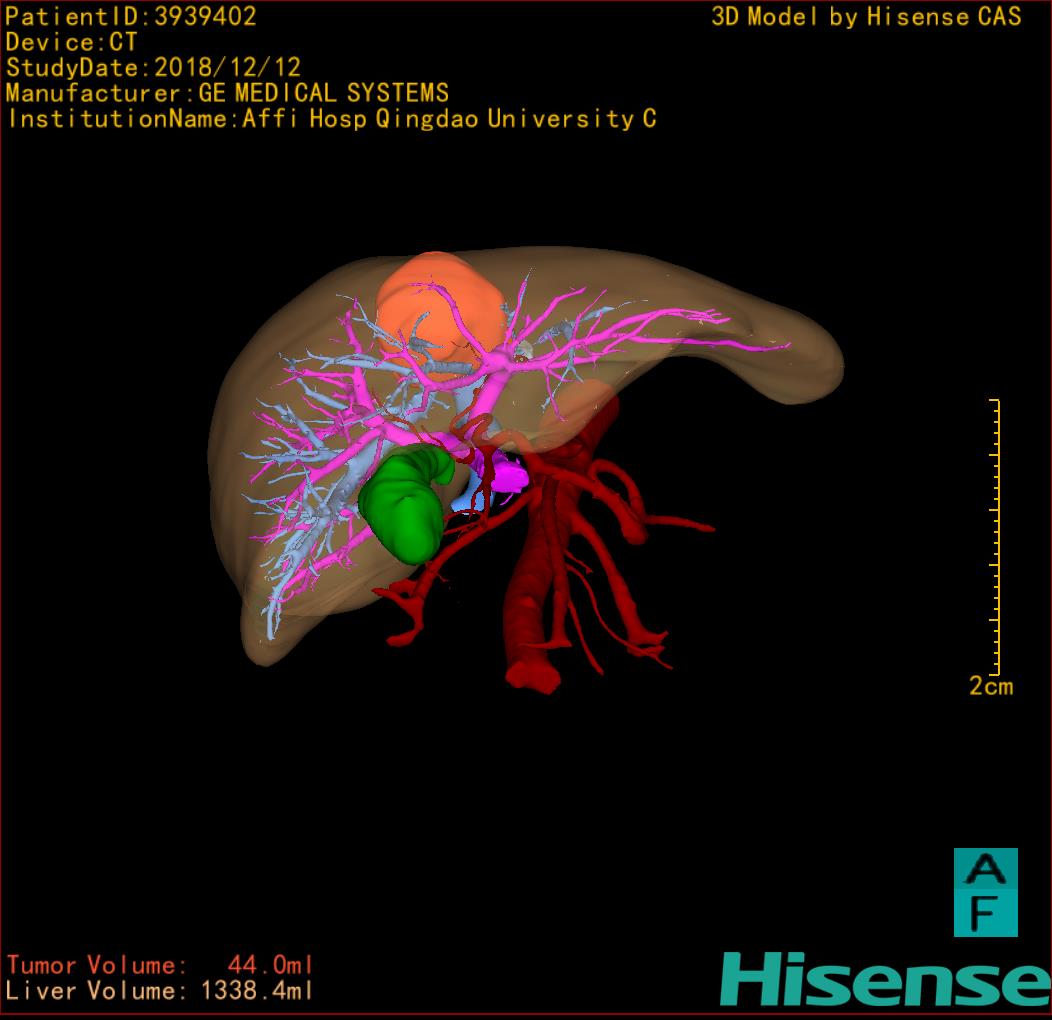
Task: Click the 2cm scale label
Action: pos(990,686)
